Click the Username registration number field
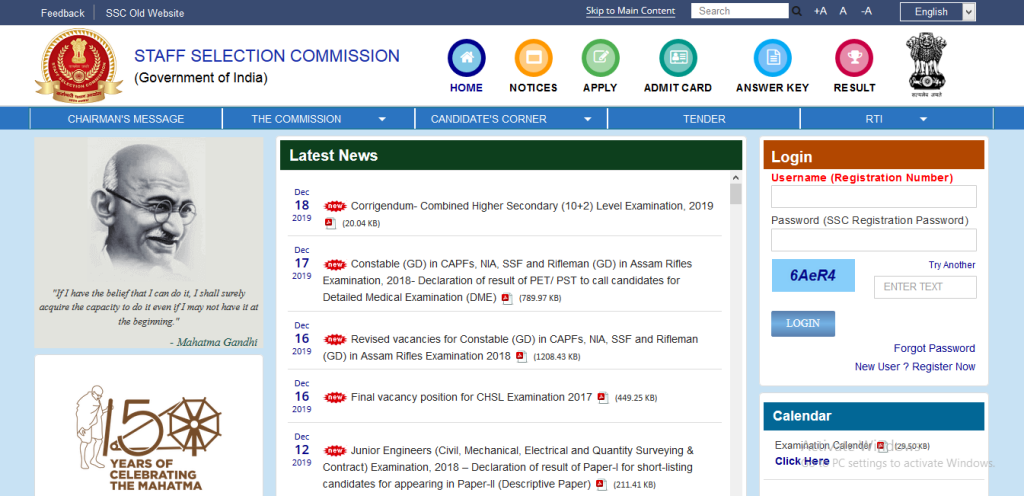This screenshot has height=496, width=1024. (873, 197)
